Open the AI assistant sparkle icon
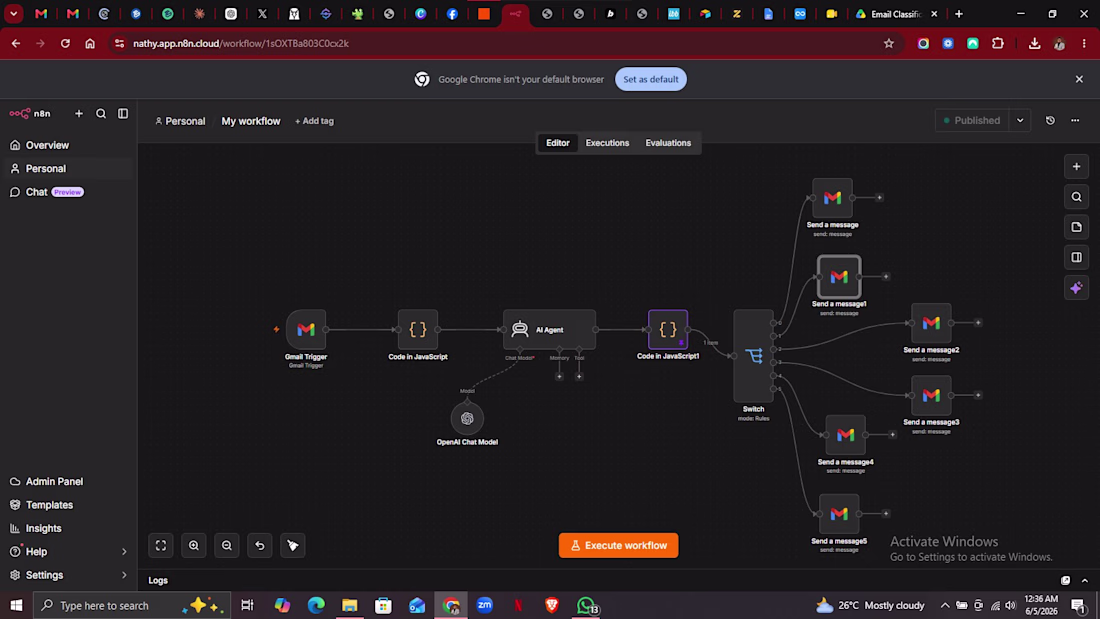 coord(1076,288)
